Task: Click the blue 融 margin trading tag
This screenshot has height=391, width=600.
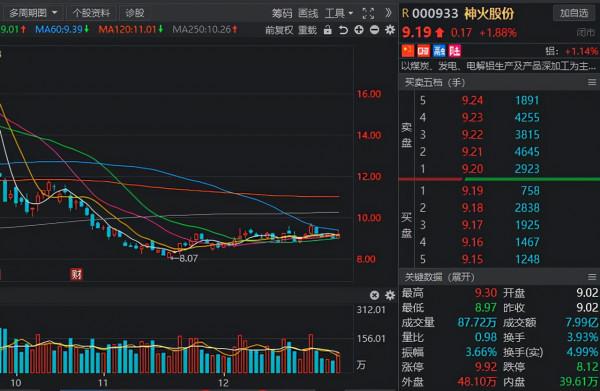Action: (x=439, y=51)
